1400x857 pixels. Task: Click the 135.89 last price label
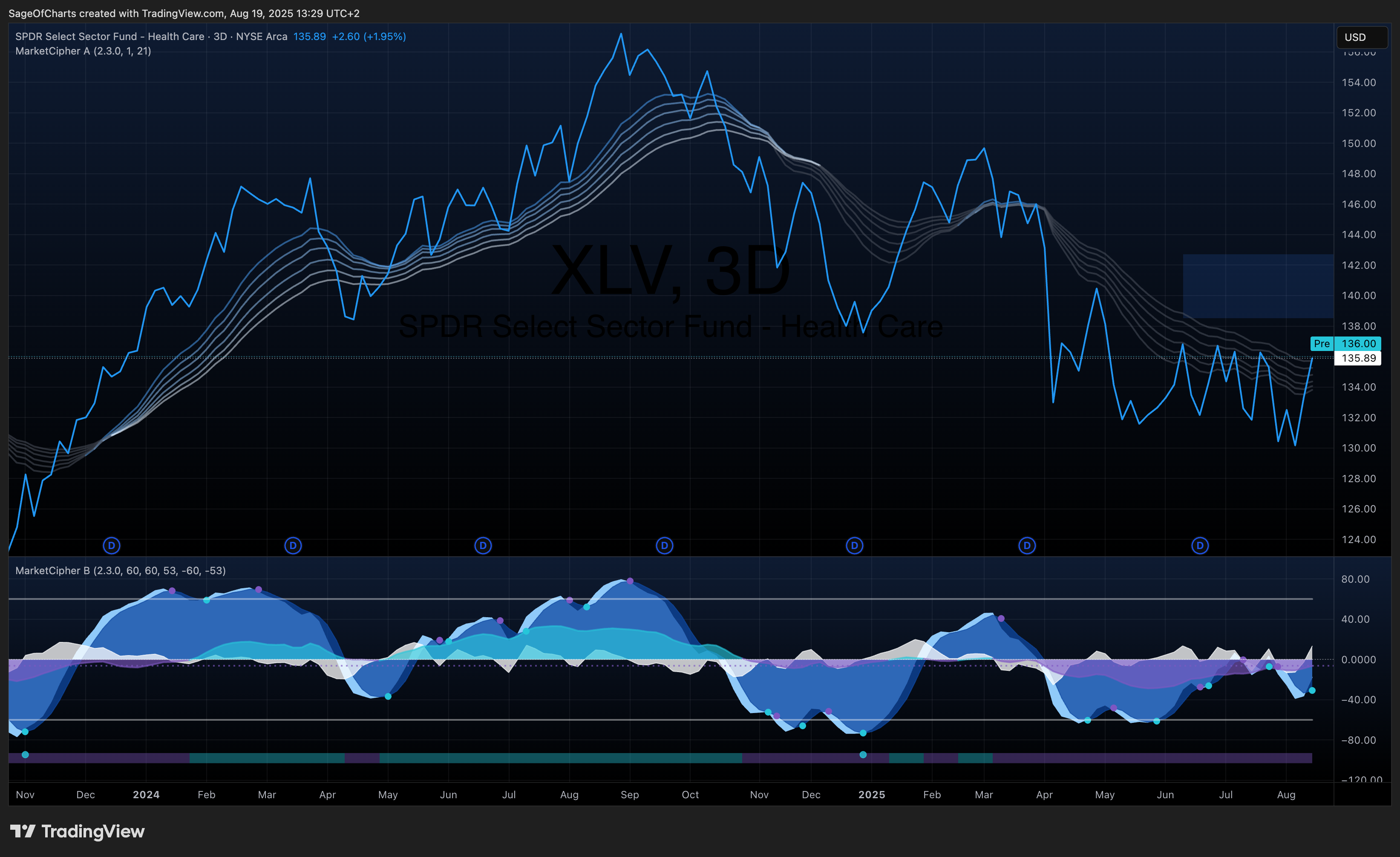[x=1358, y=358]
